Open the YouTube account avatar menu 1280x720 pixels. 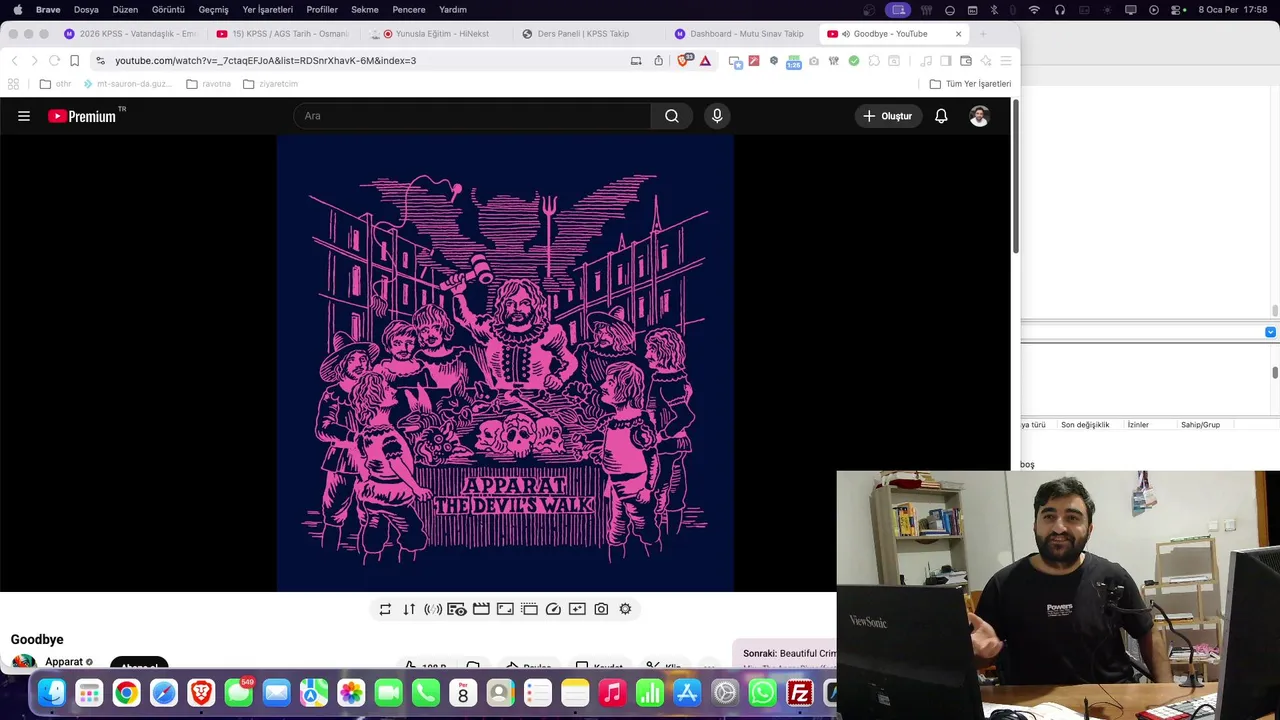coord(979,116)
